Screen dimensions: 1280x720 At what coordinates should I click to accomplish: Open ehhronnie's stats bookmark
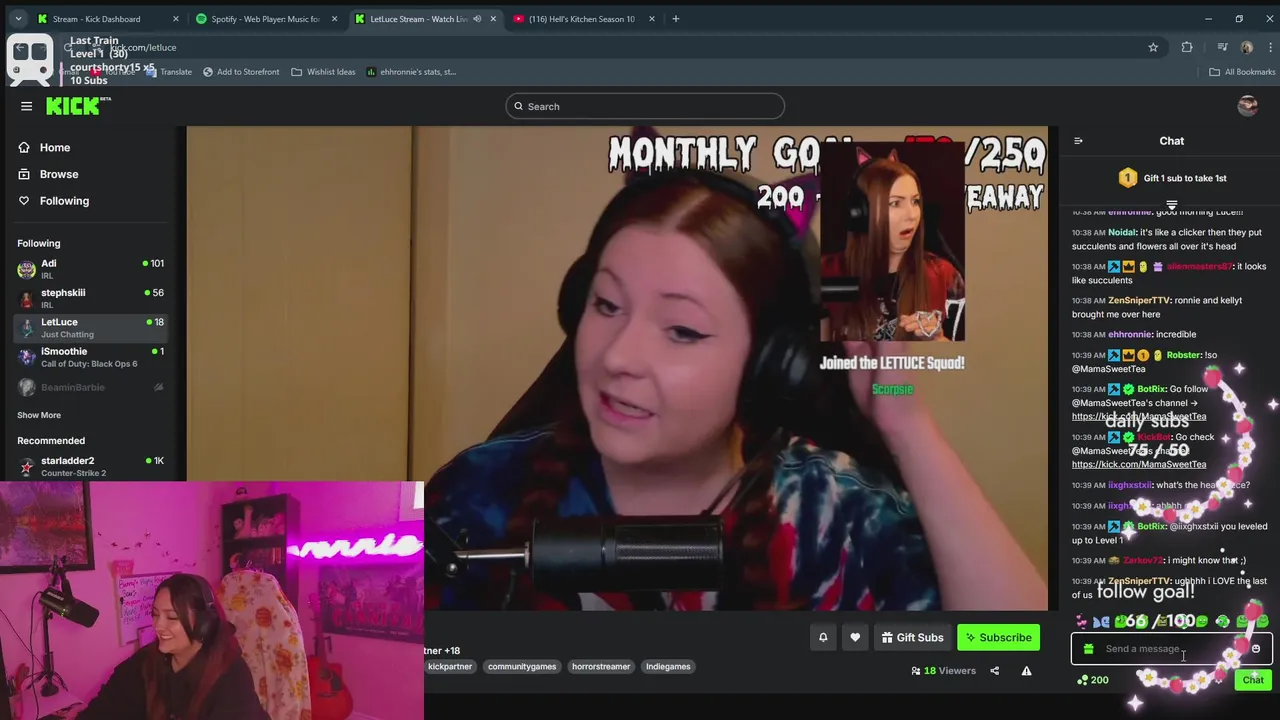[411, 72]
